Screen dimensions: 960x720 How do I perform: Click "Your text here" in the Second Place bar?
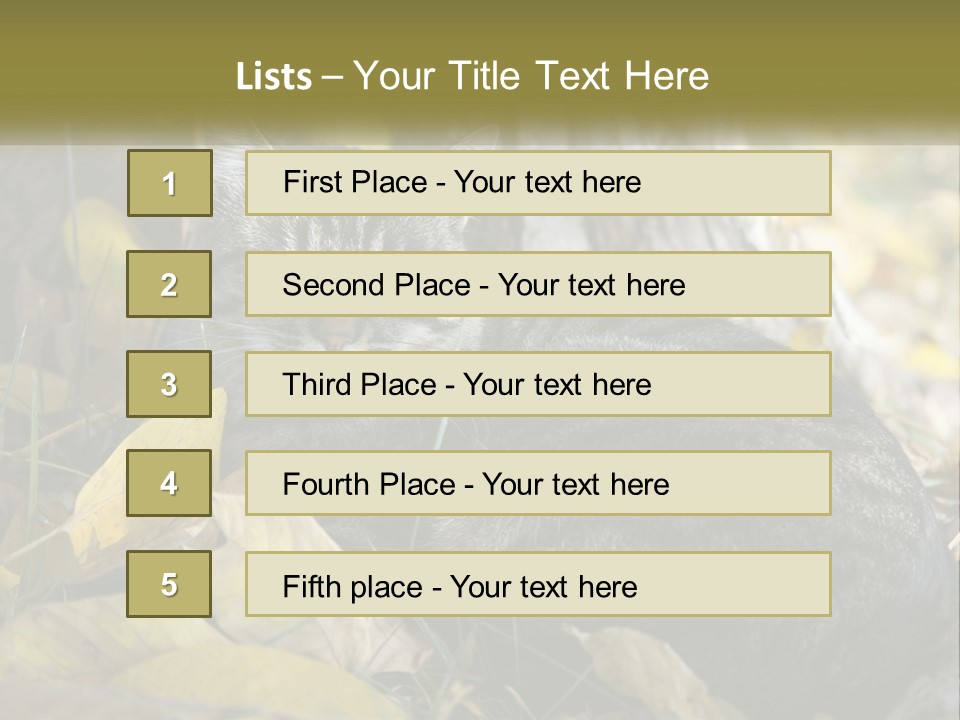pyautogui.click(x=591, y=285)
